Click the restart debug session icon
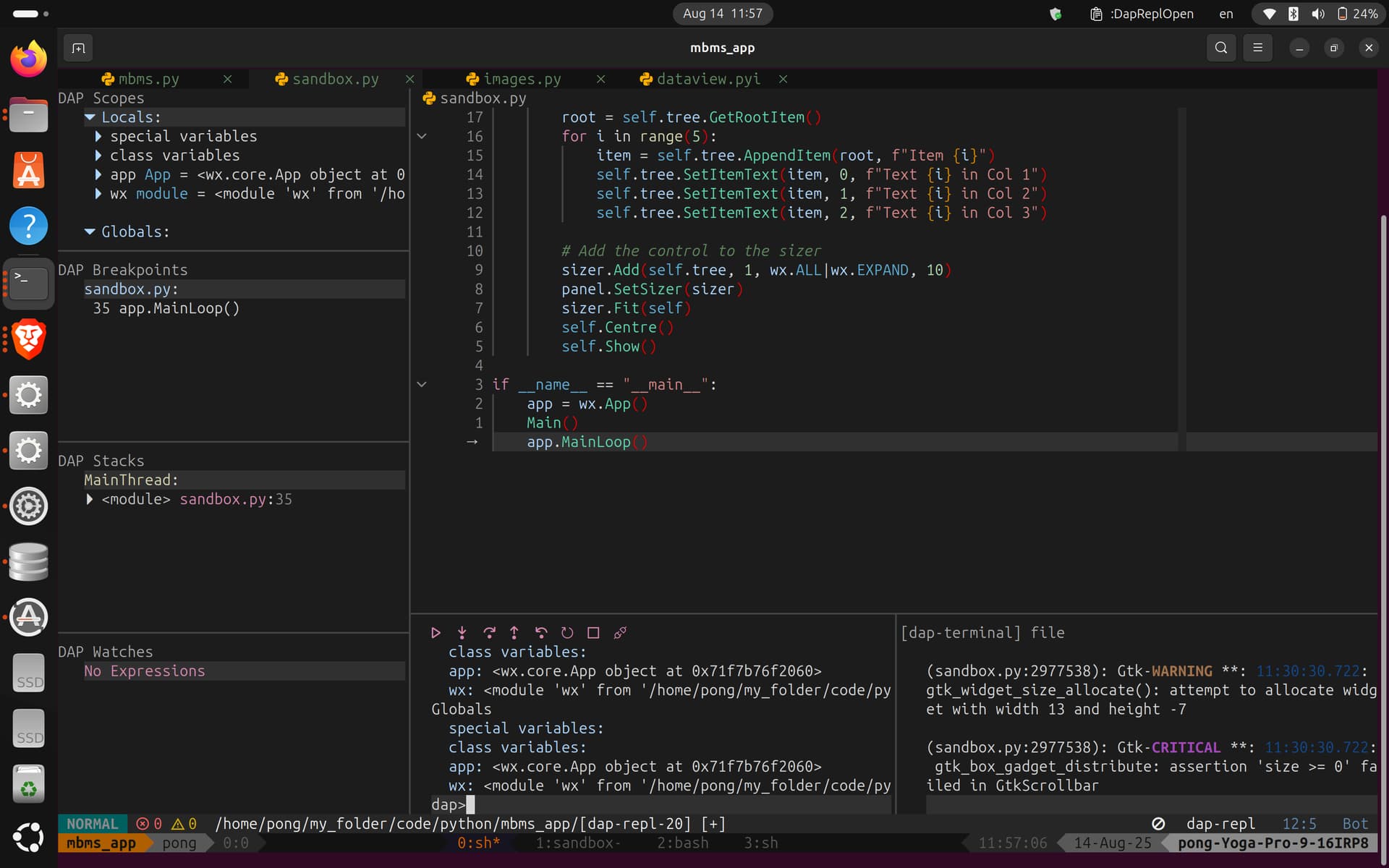Screen dimensions: 1389x868 tap(567, 633)
